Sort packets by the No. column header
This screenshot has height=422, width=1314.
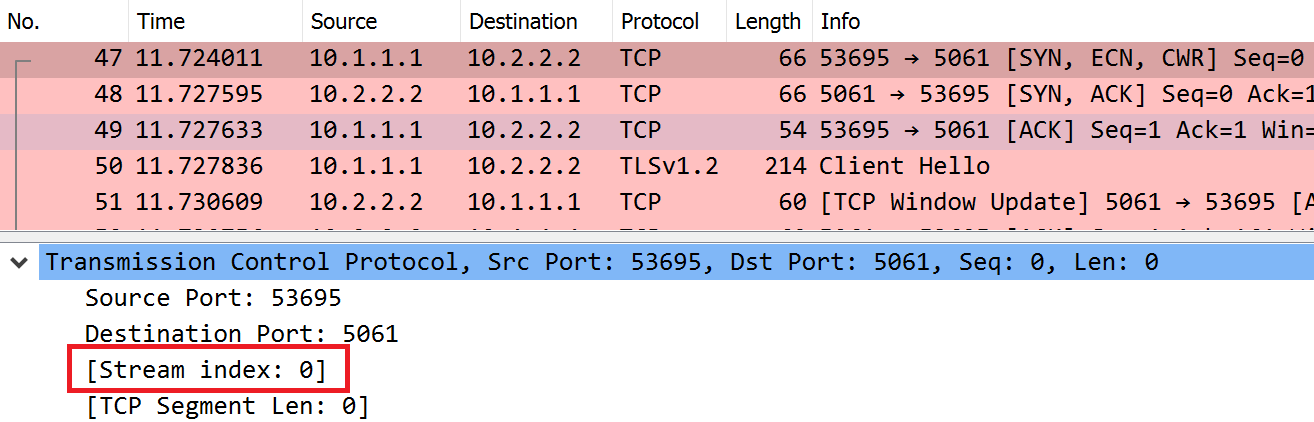coord(64,21)
